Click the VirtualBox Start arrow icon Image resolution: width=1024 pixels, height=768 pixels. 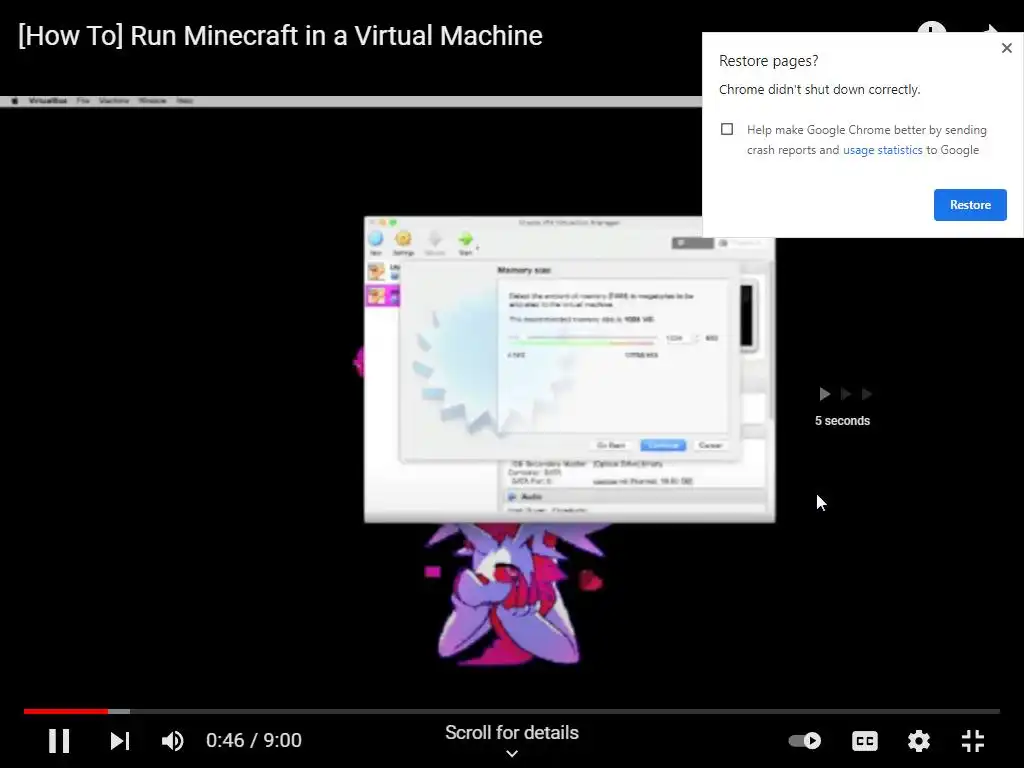tap(466, 242)
